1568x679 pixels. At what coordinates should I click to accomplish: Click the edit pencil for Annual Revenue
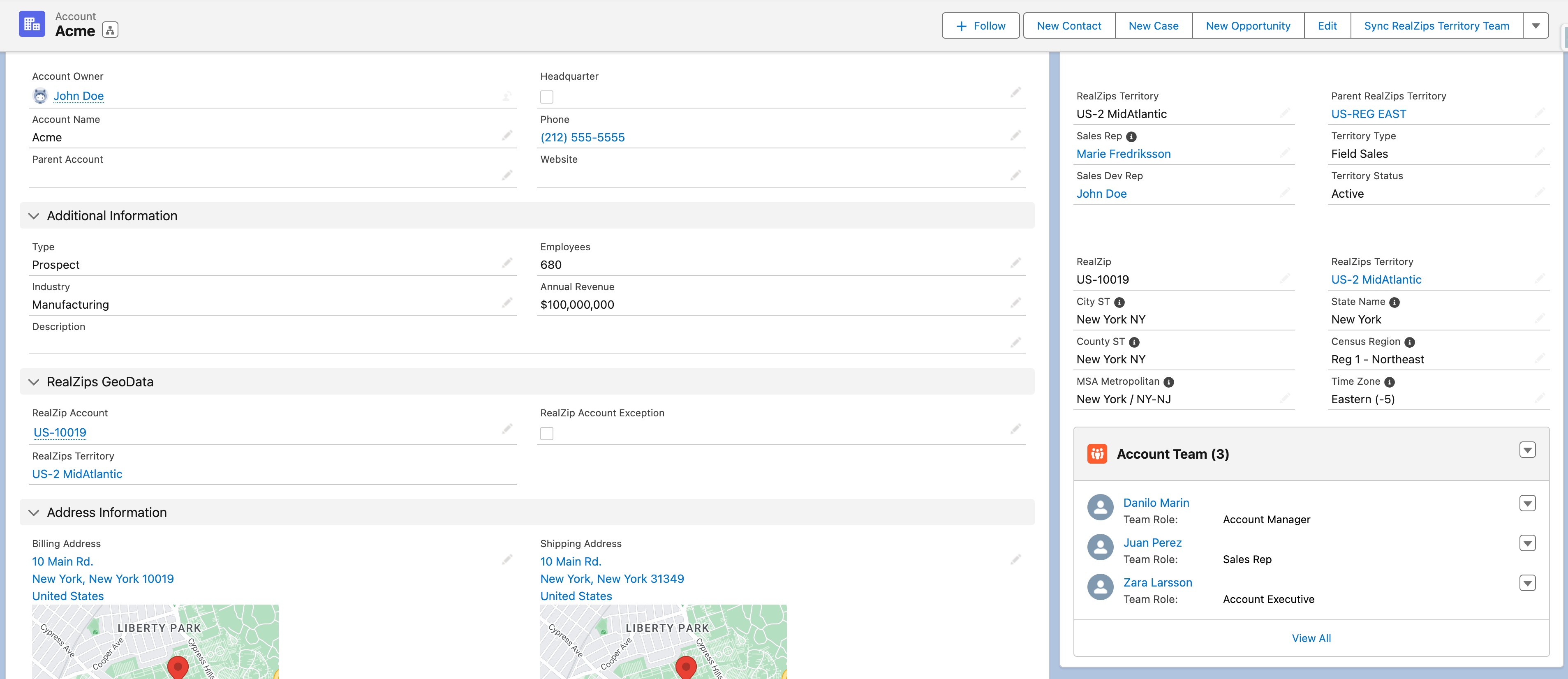tap(1015, 303)
